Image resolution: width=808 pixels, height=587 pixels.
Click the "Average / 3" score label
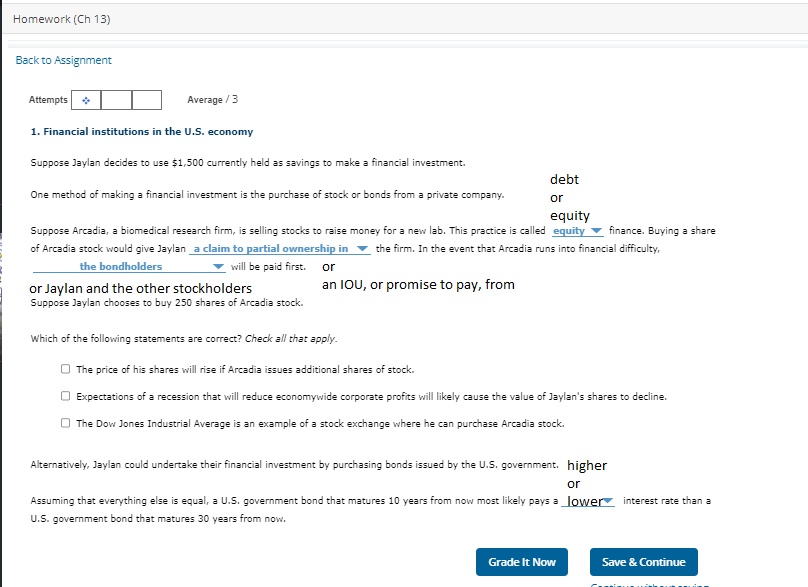212,100
